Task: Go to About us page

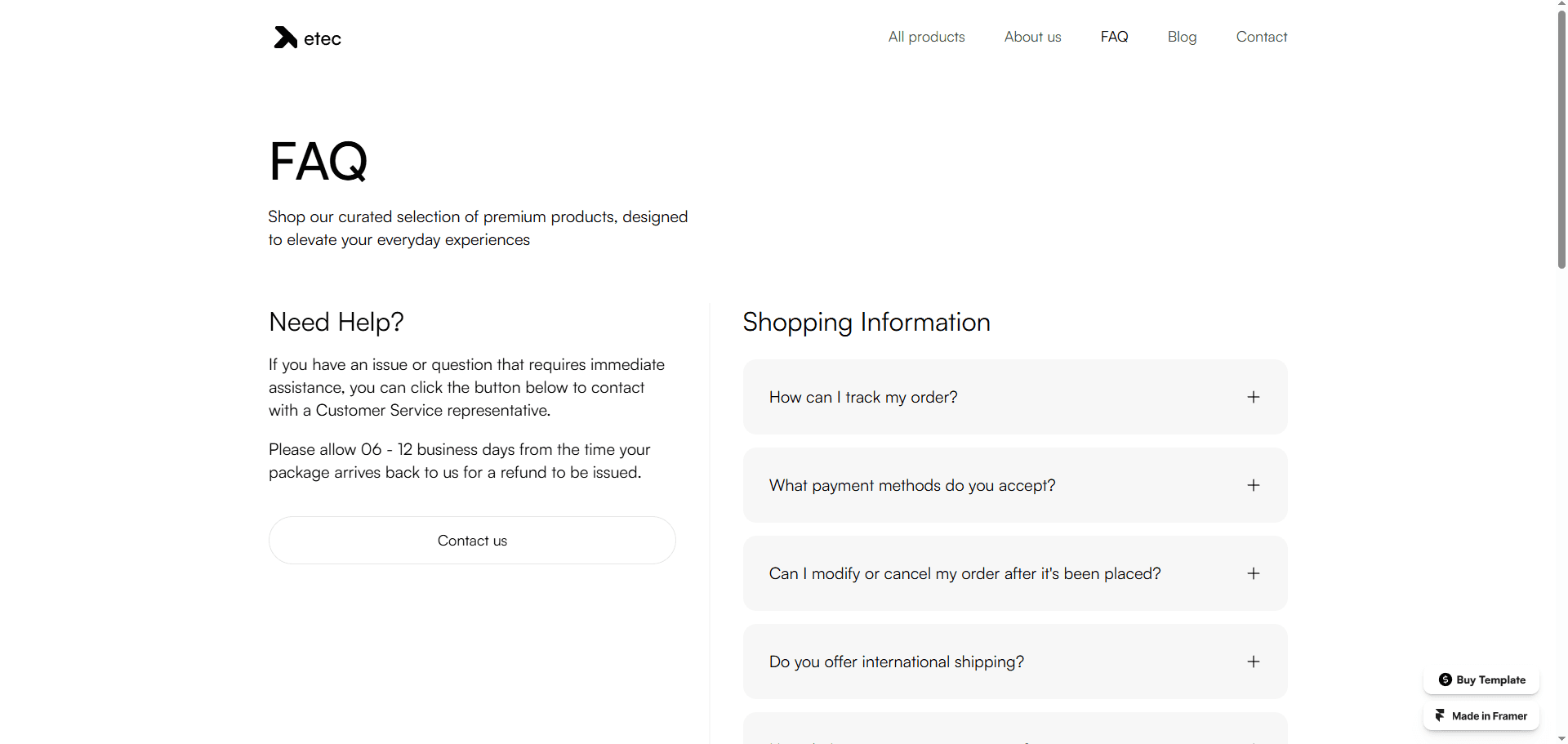Action: pyautogui.click(x=1032, y=37)
